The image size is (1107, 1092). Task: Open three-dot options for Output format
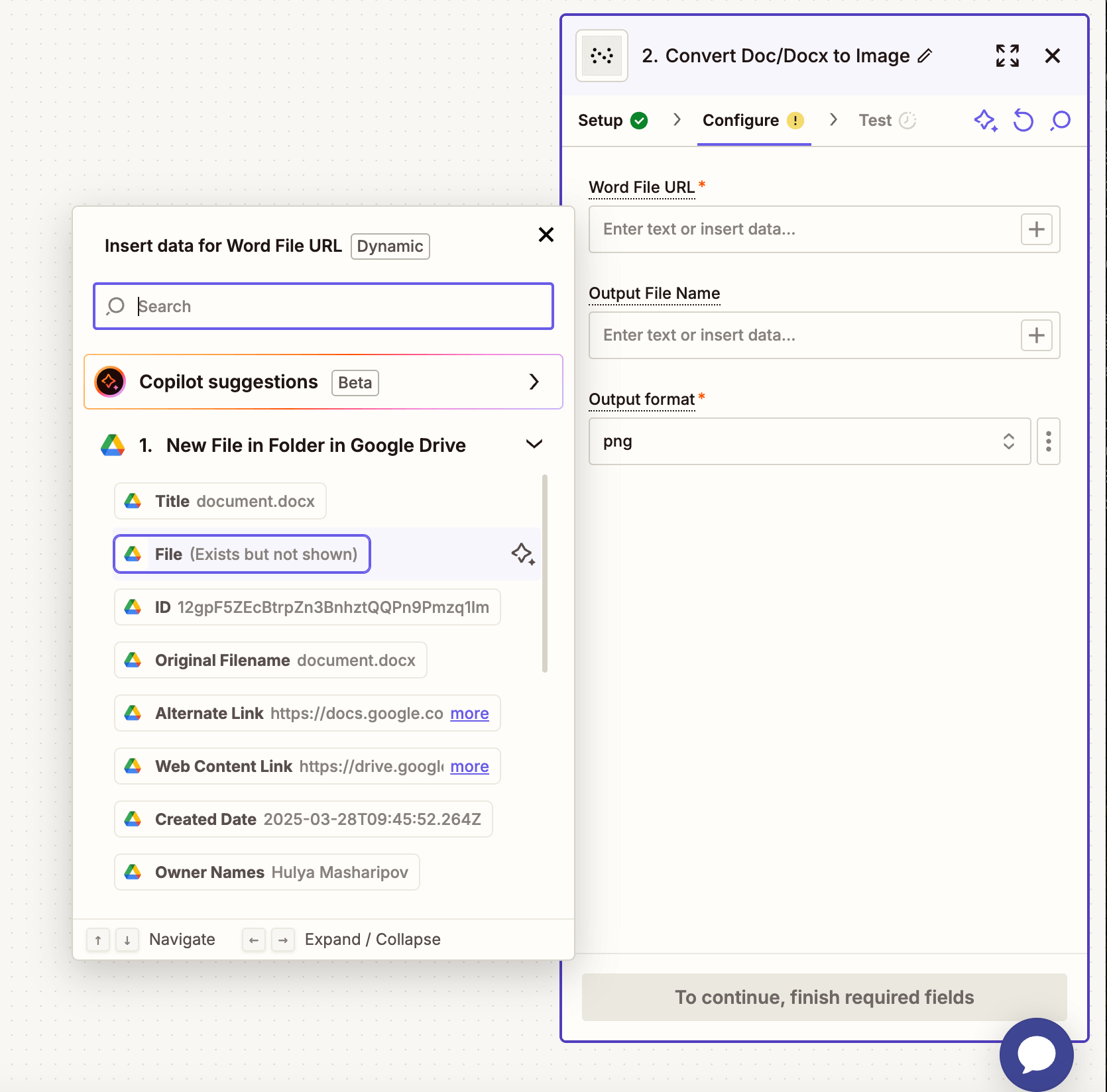[1048, 441]
